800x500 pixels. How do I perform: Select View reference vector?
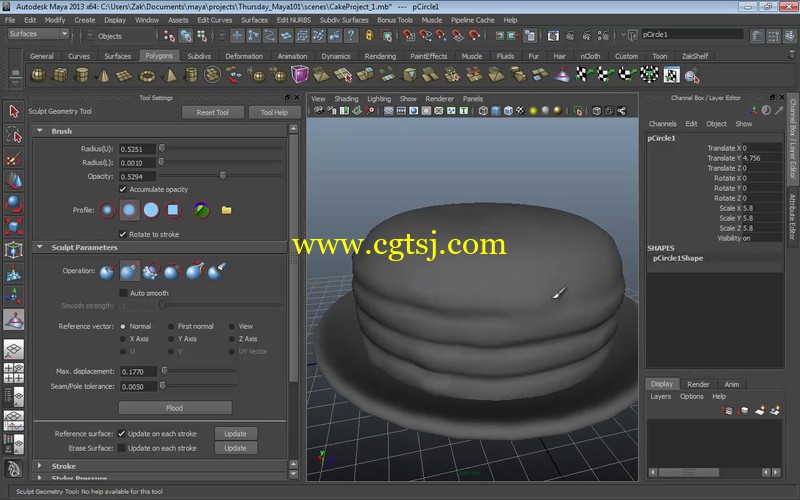[232, 326]
